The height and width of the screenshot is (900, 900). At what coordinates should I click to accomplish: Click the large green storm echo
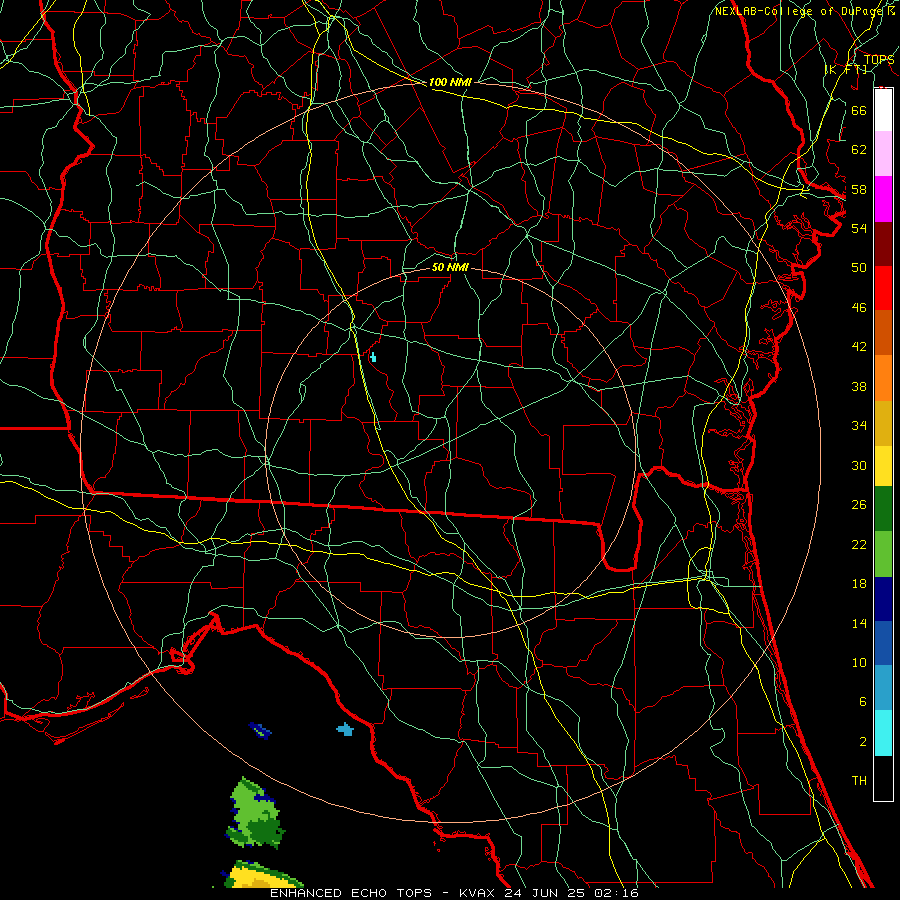pos(256,813)
